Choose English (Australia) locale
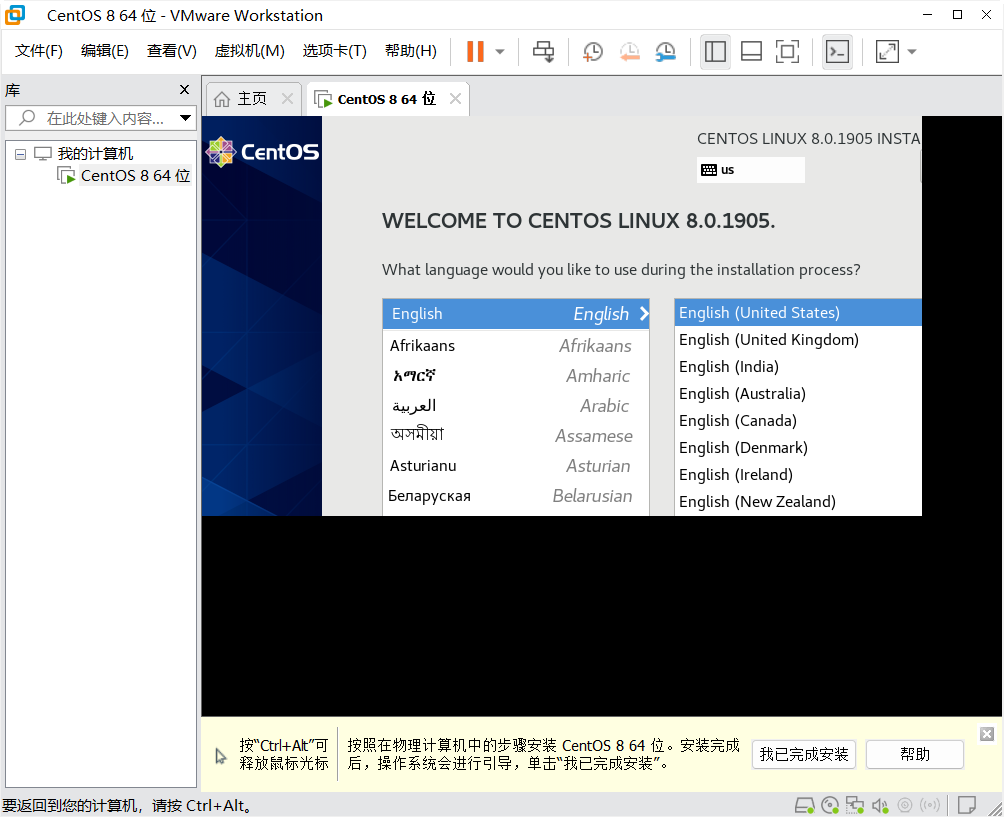 click(798, 394)
